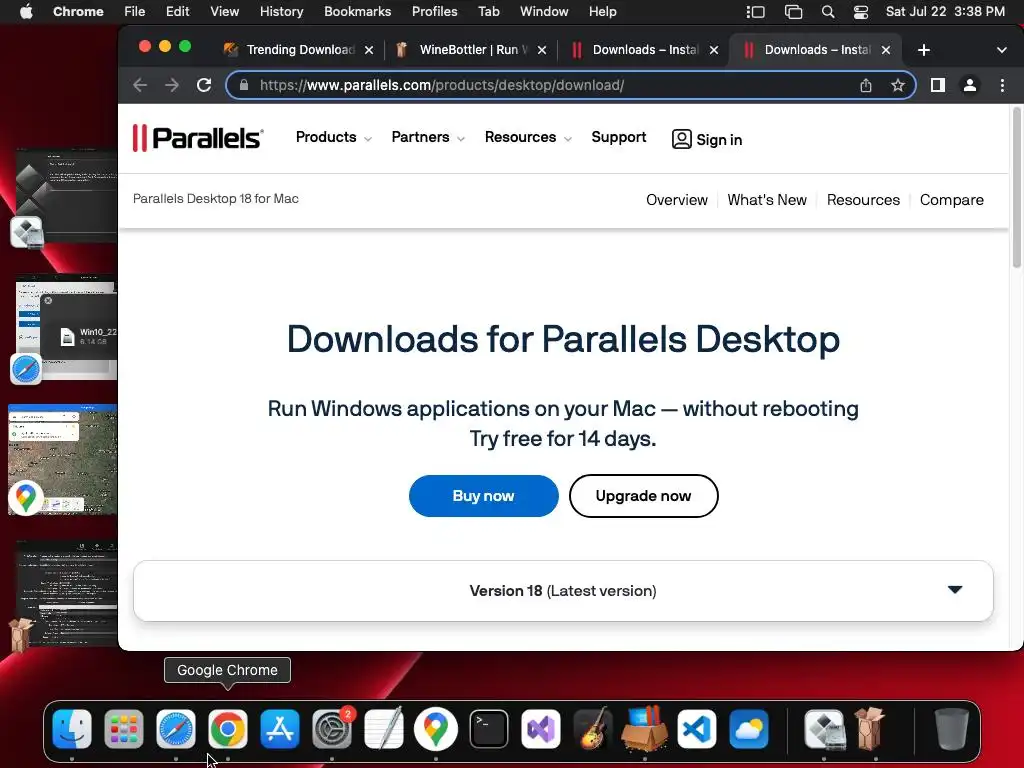This screenshot has height=768, width=1024.
Task: Open the tab search dropdown arrow
Action: pos(1002,50)
